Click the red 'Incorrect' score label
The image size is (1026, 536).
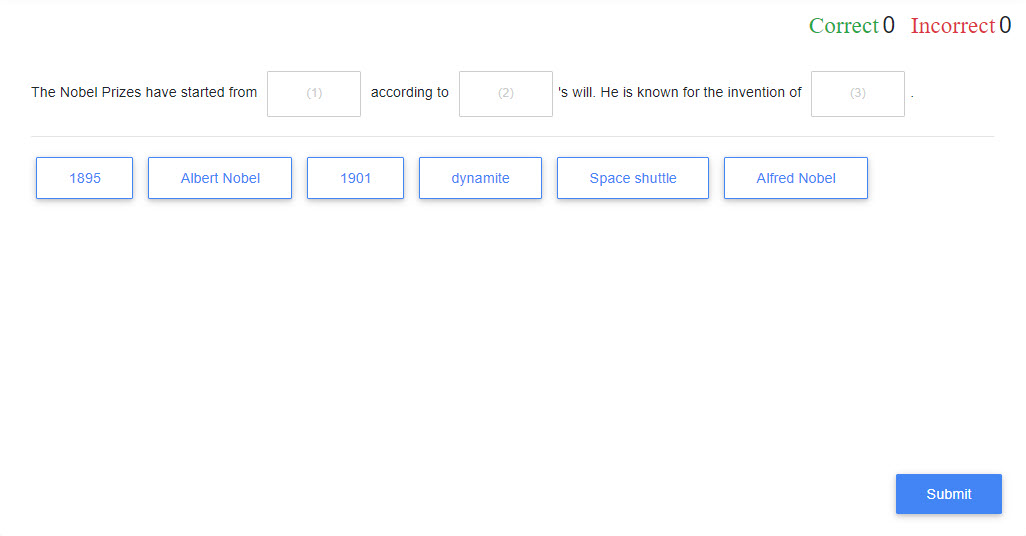point(952,26)
